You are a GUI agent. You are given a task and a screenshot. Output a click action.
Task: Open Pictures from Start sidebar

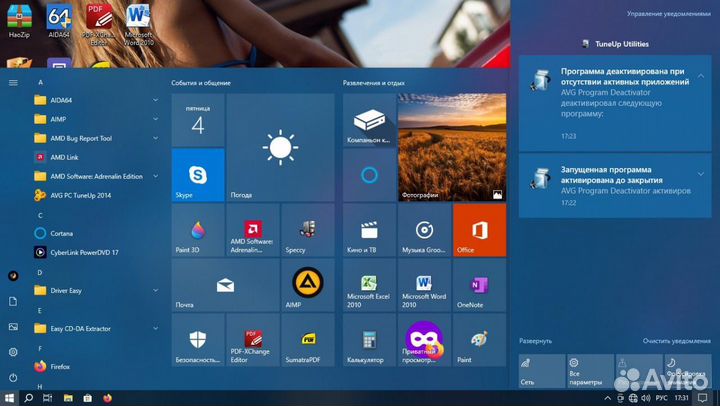click(13, 327)
